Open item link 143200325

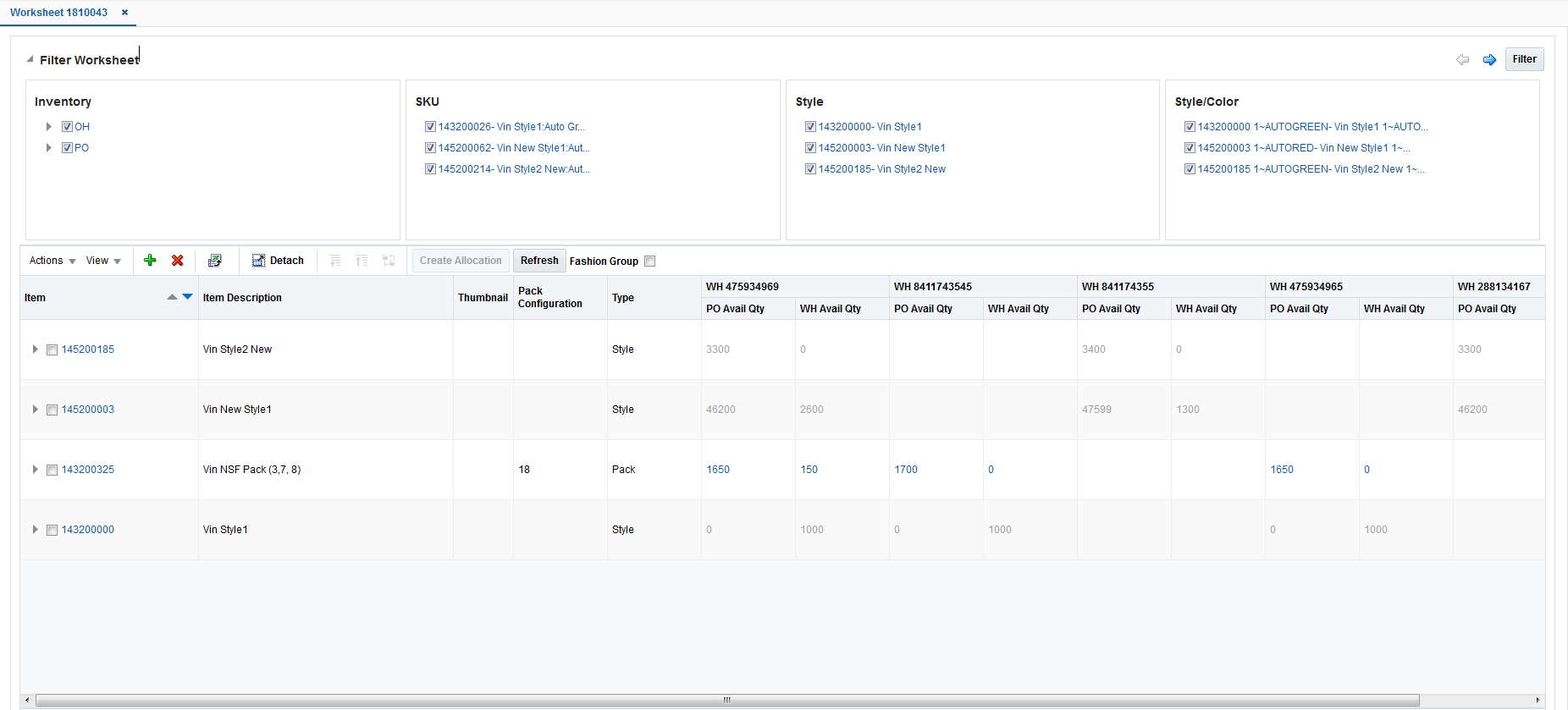(88, 470)
